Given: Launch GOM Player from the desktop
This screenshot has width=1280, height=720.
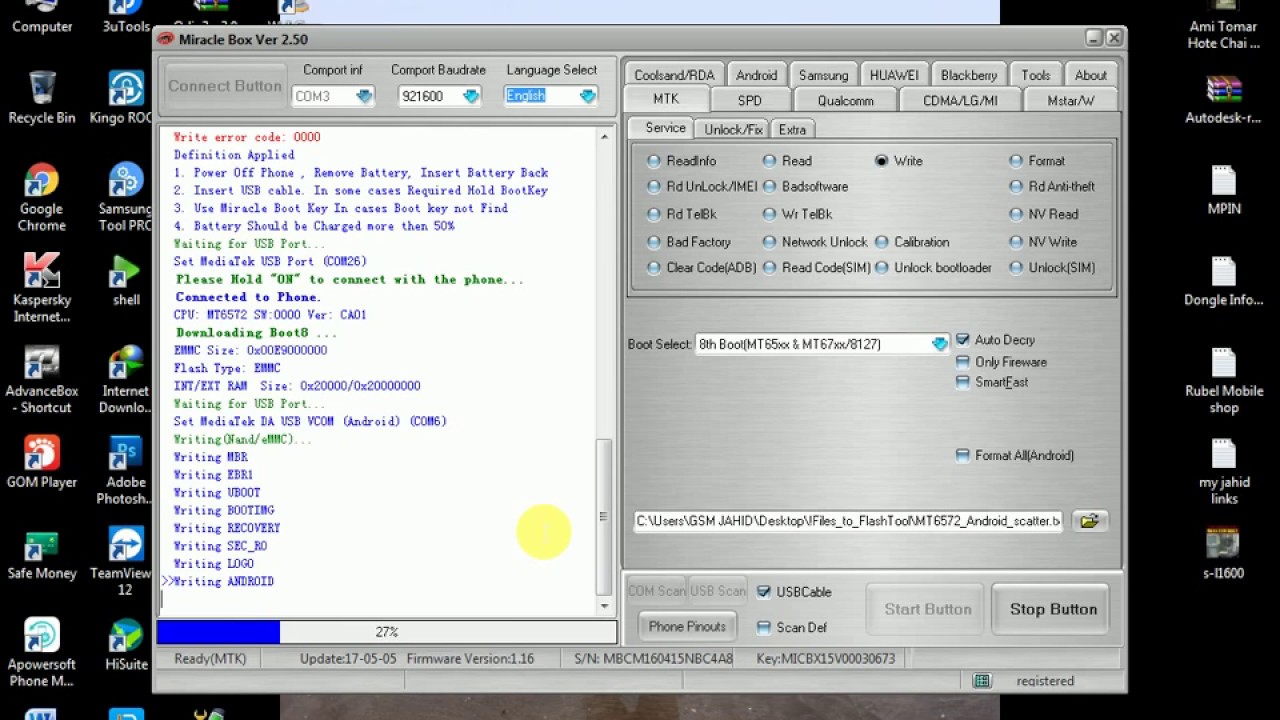Looking at the screenshot, I should pyautogui.click(x=42, y=462).
